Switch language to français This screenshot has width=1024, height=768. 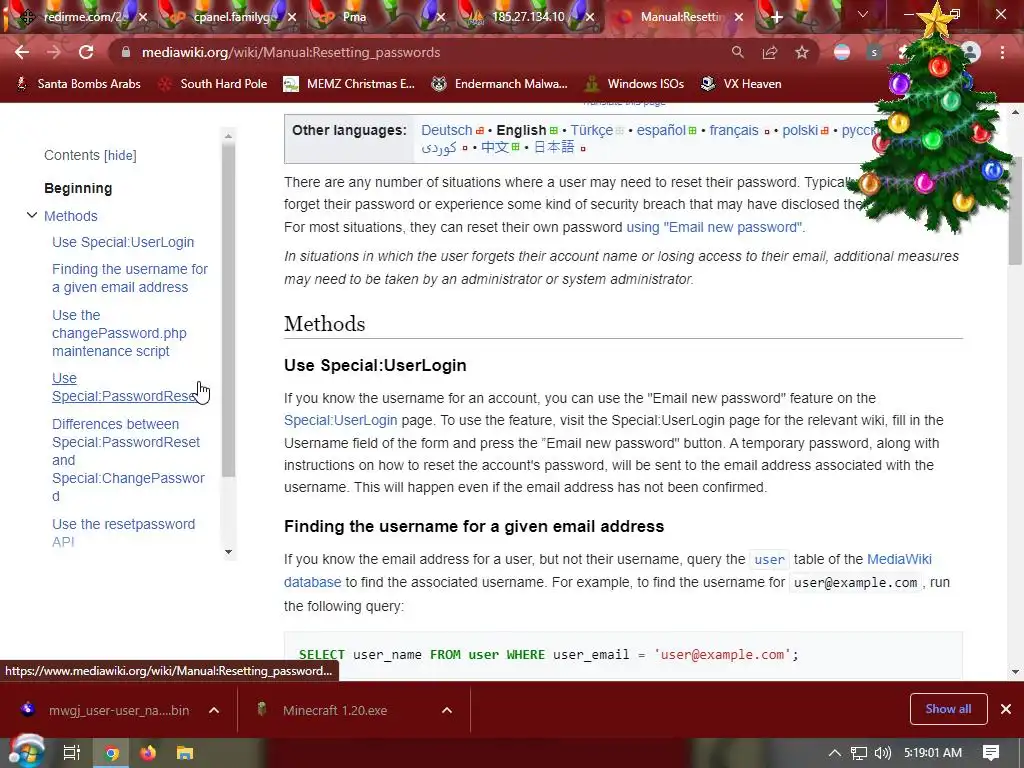tap(734, 130)
